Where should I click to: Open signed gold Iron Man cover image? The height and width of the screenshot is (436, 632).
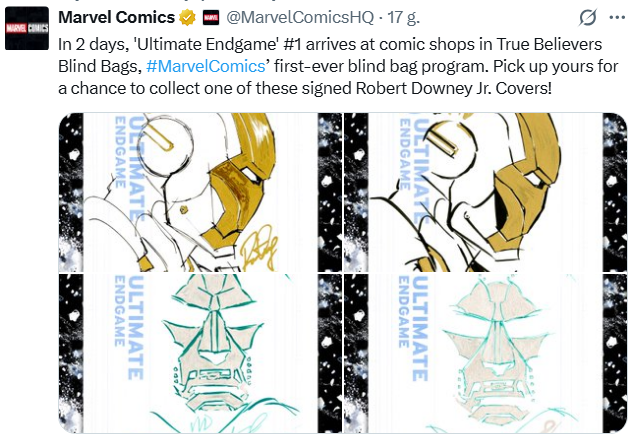click(200, 192)
